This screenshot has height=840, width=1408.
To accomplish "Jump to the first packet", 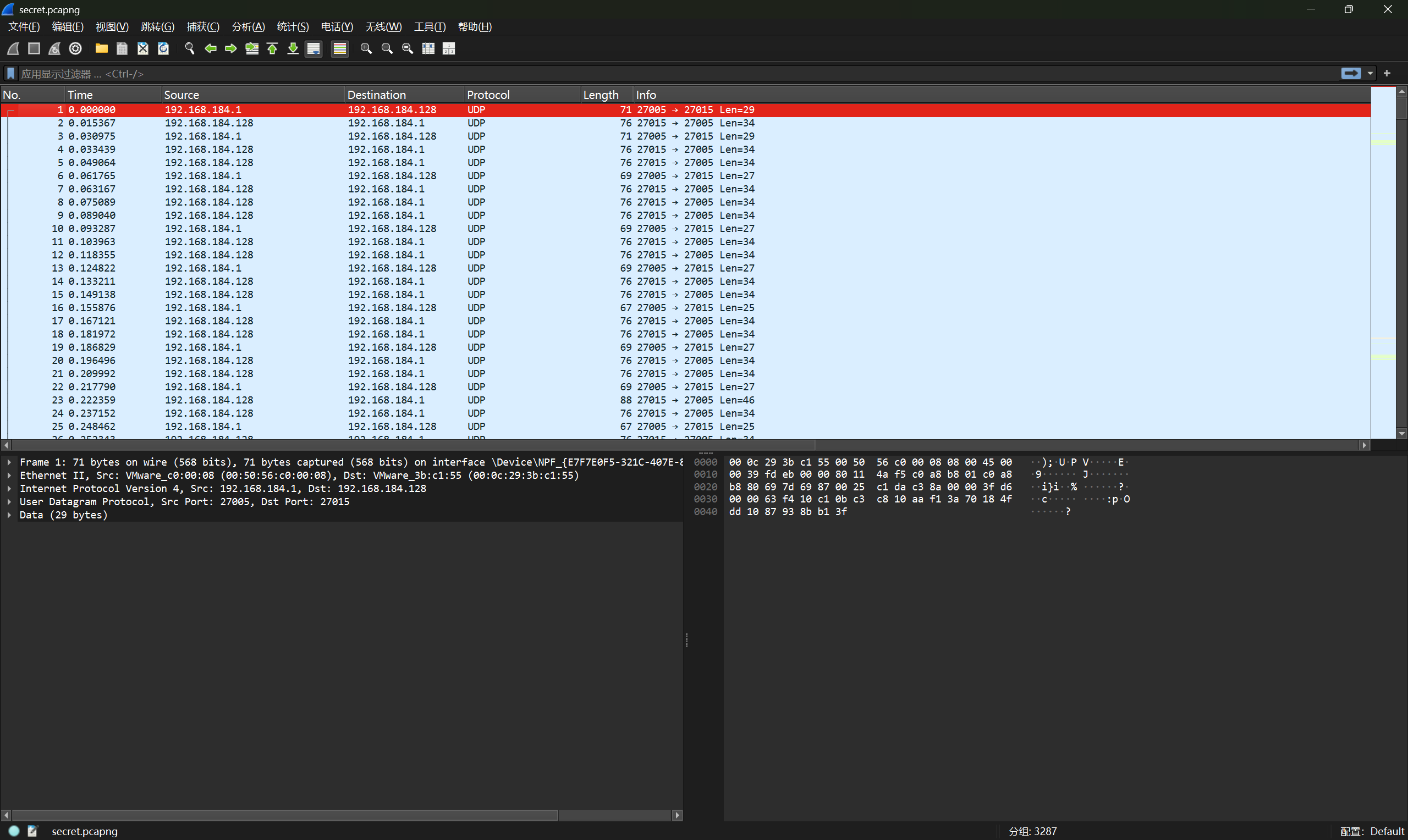I will (x=272, y=49).
